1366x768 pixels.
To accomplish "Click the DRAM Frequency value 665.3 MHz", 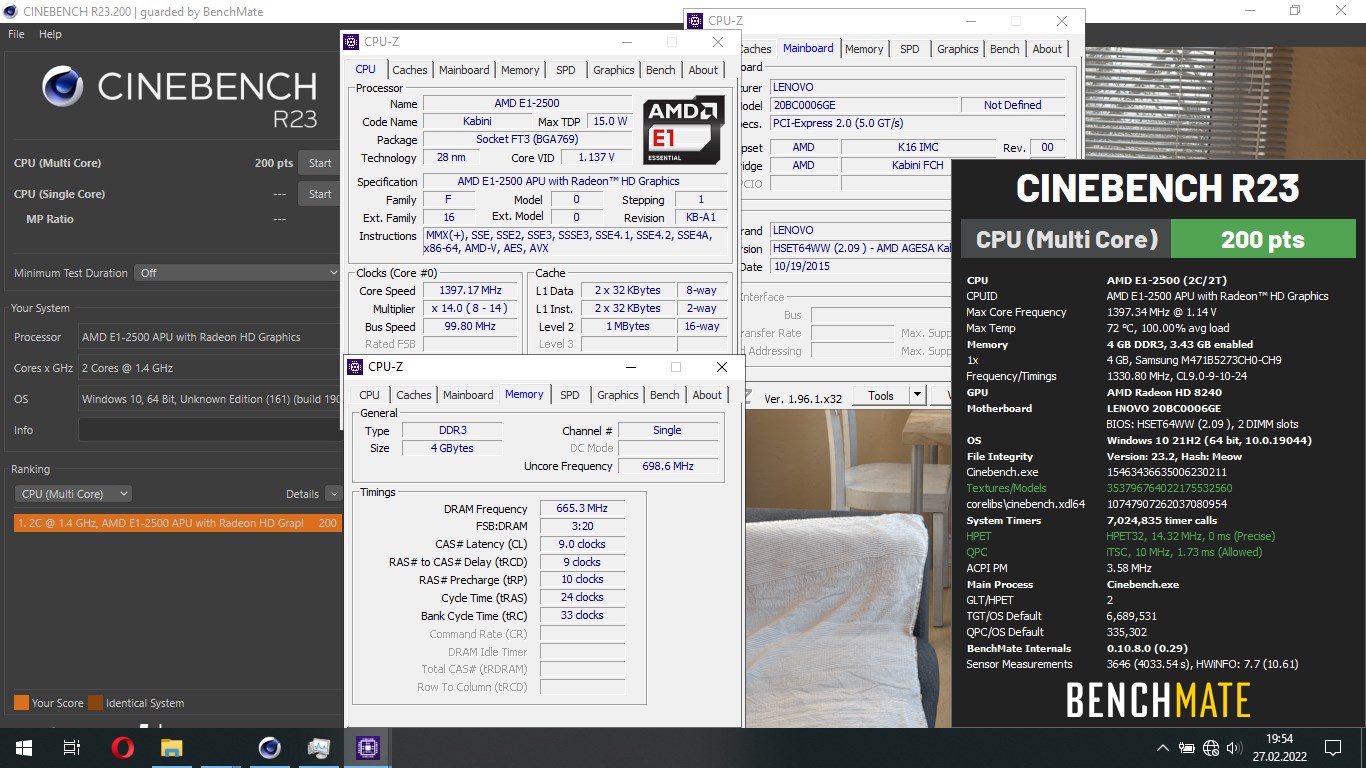I will pos(583,508).
